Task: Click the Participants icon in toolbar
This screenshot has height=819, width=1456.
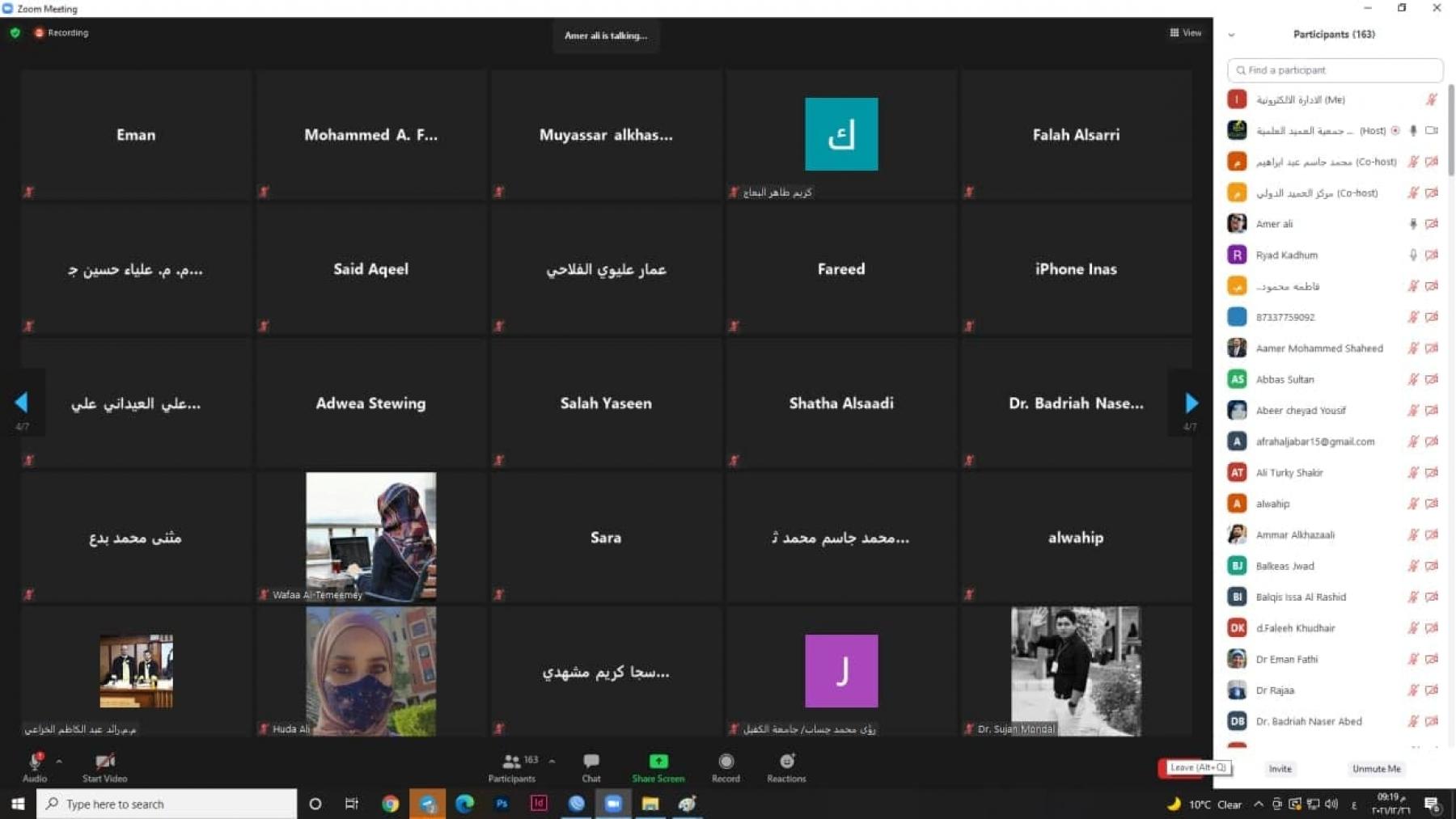Action: tap(511, 762)
